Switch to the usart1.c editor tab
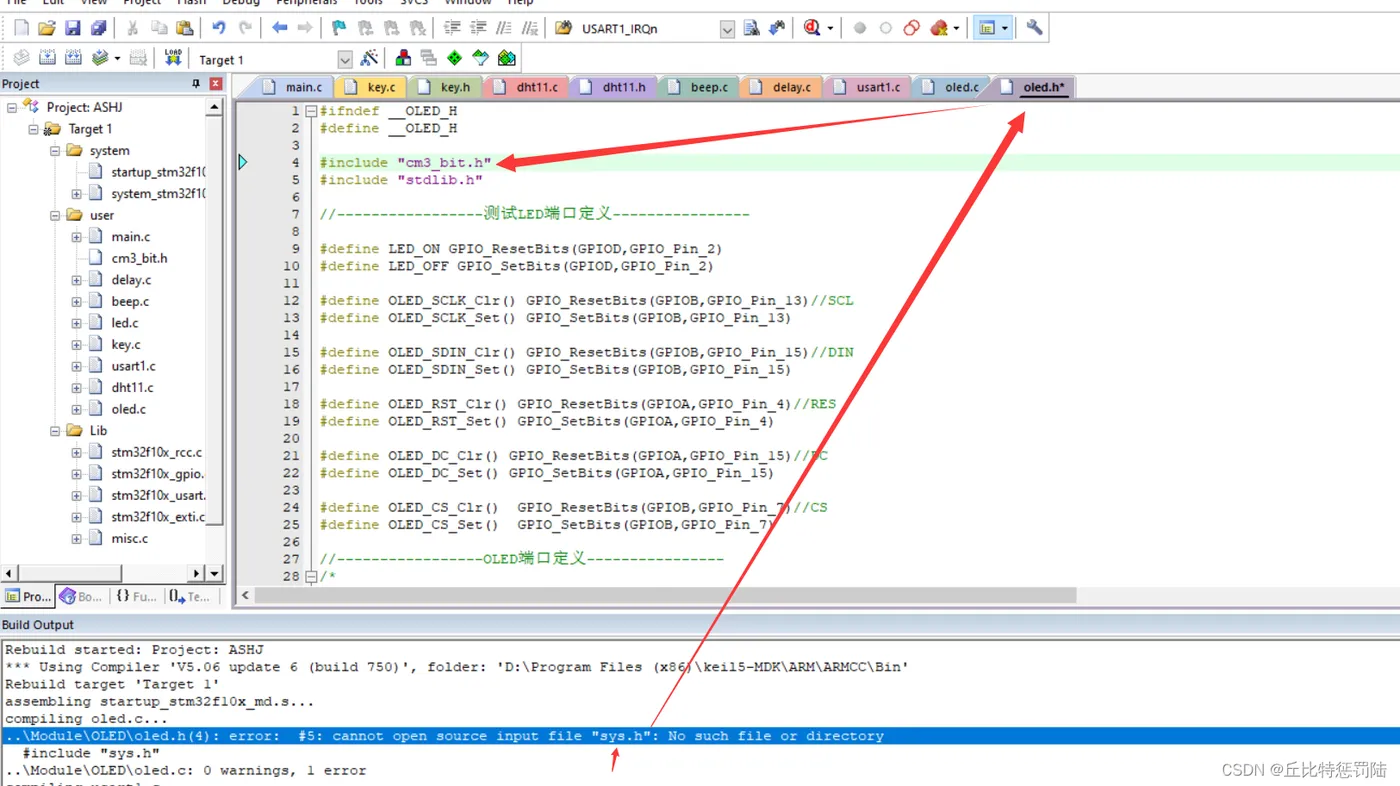Image resolution: width=1400 pixels, height=786 pixels. 868,87
